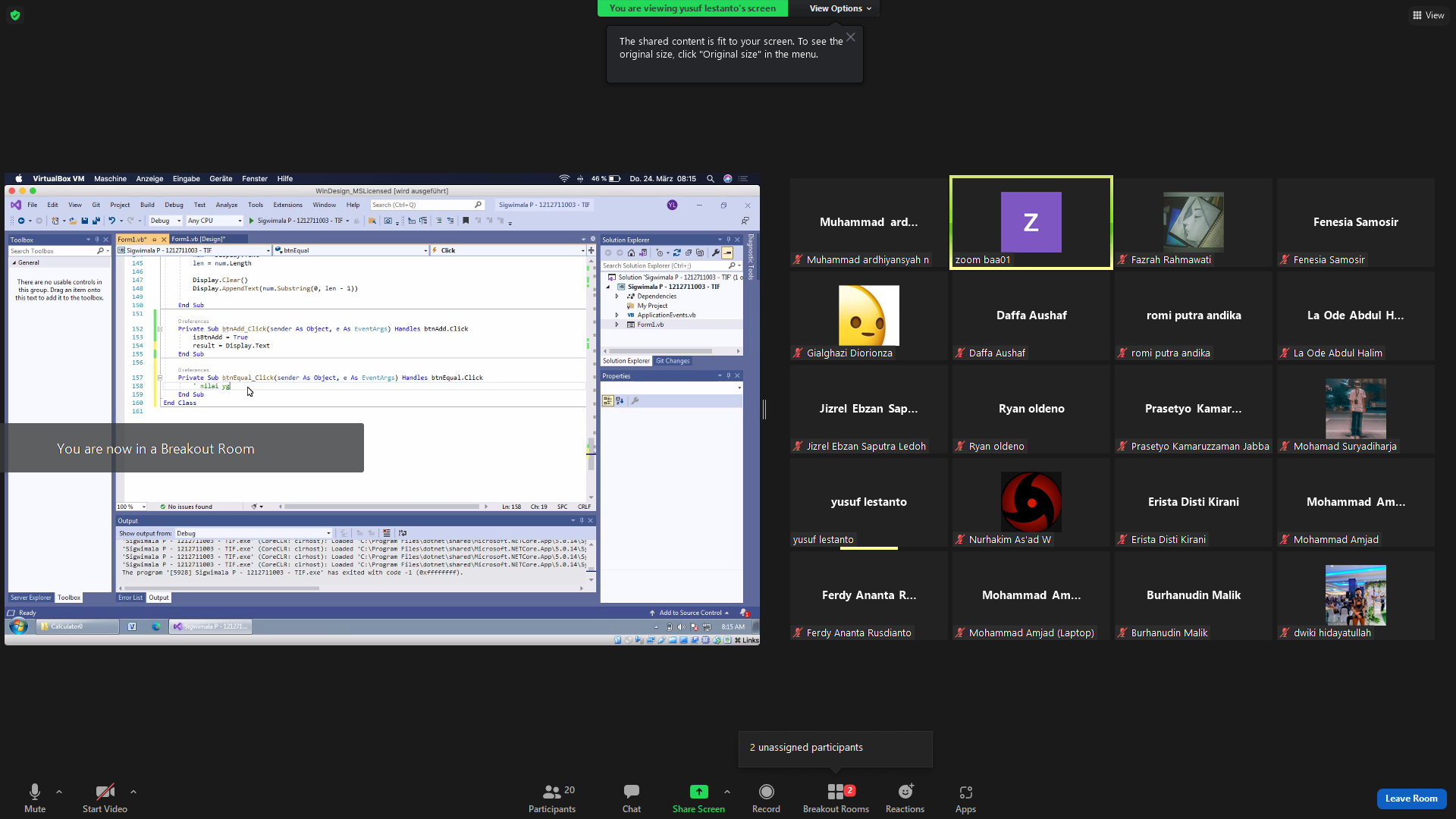Viewport: 1456px width, 819px height.
Task: Open share options arrow next to Share Screen
Action: point(727,792)
